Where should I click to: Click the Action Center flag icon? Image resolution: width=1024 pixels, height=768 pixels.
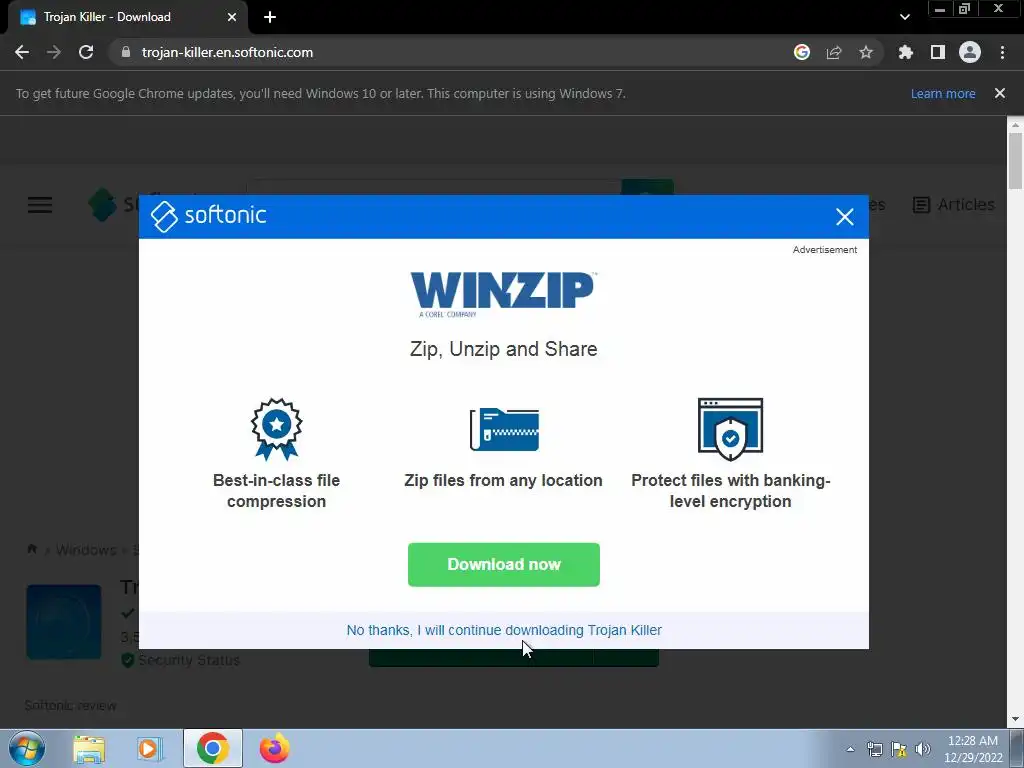[899, 749]
